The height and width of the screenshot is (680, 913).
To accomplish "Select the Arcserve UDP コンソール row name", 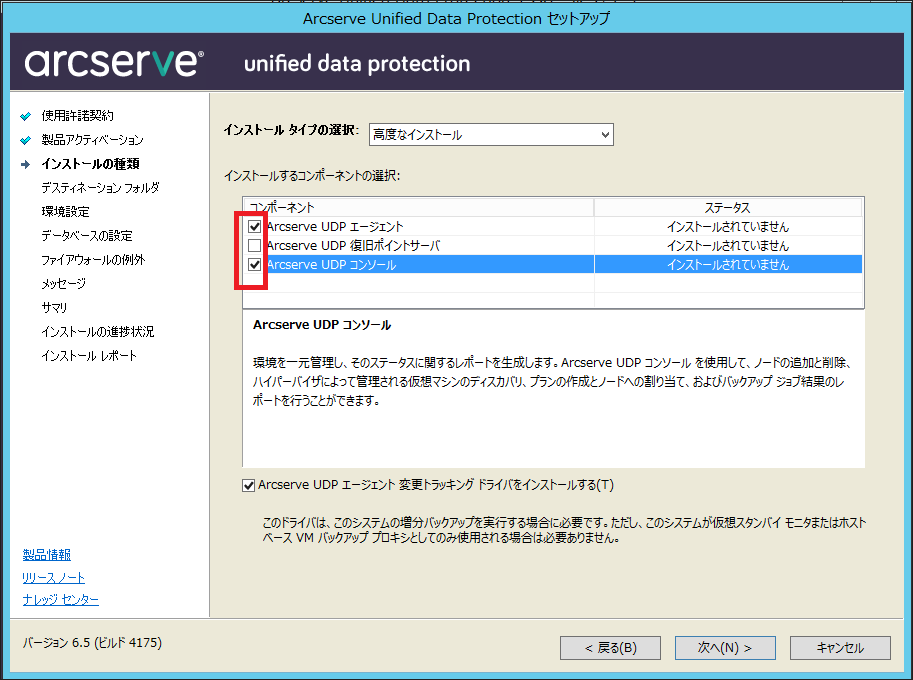I will pos(331,264).
